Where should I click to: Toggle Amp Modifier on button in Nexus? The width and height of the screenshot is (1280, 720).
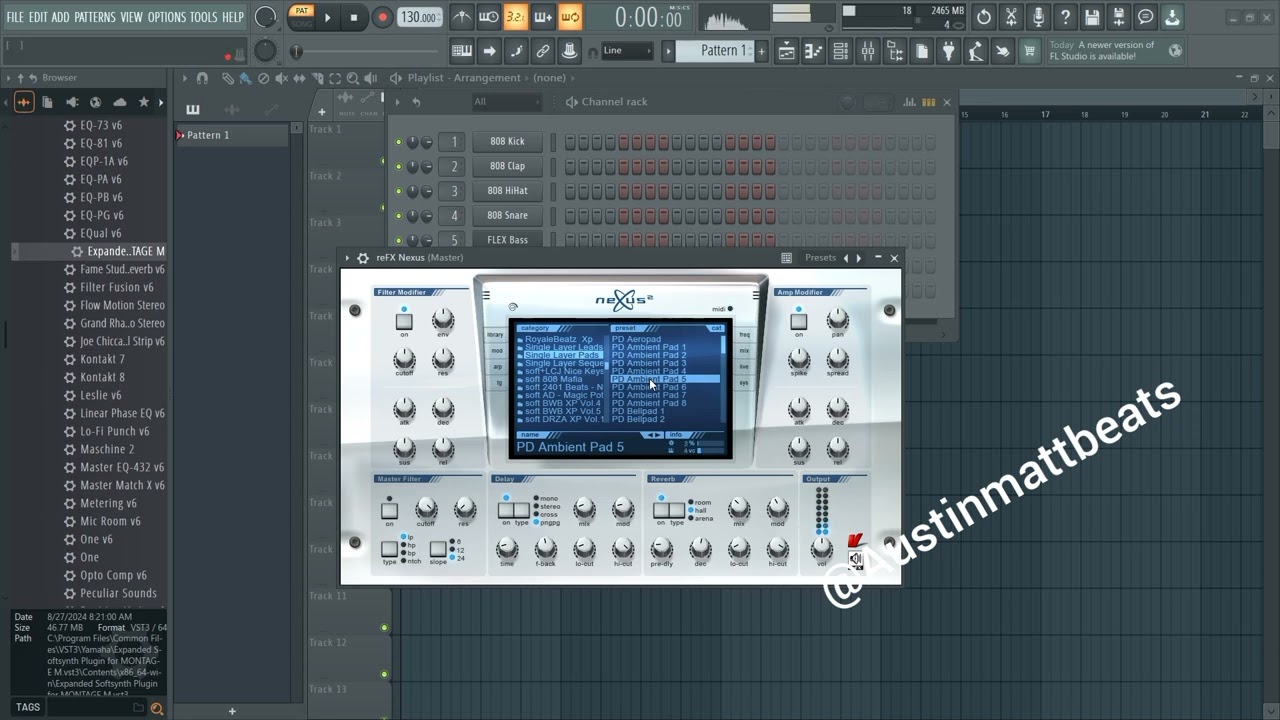(x=798, y=322)
